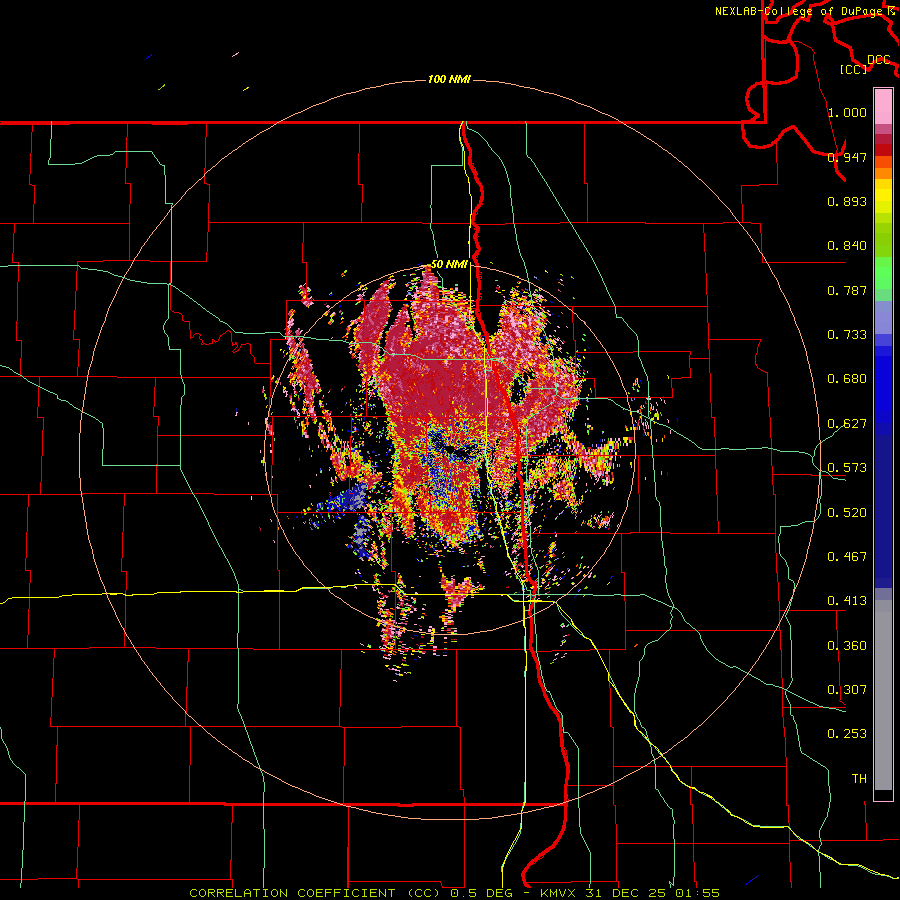Click the 0.520 color scale label
Viewport: 900px width, 900px height.
(x=847, y=513)
